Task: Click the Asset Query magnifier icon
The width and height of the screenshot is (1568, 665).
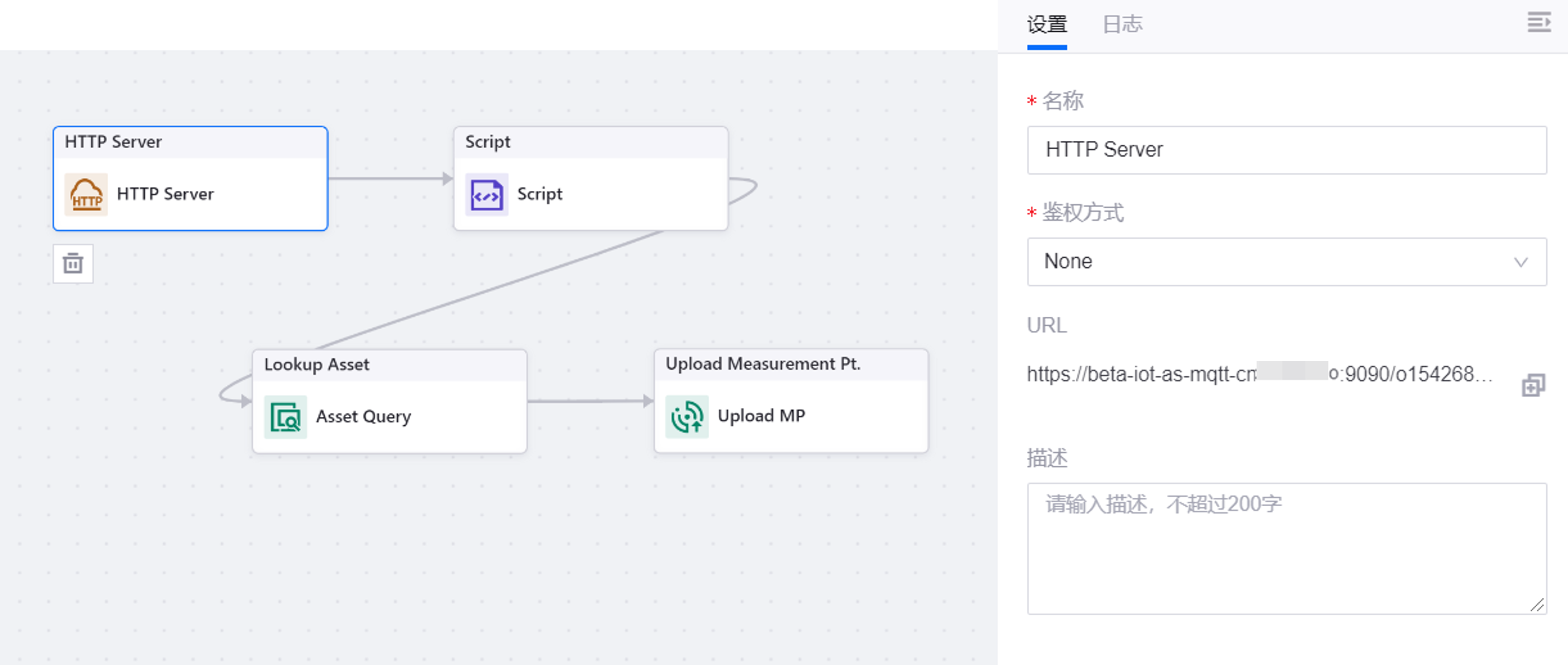Action: pos(285,417)
